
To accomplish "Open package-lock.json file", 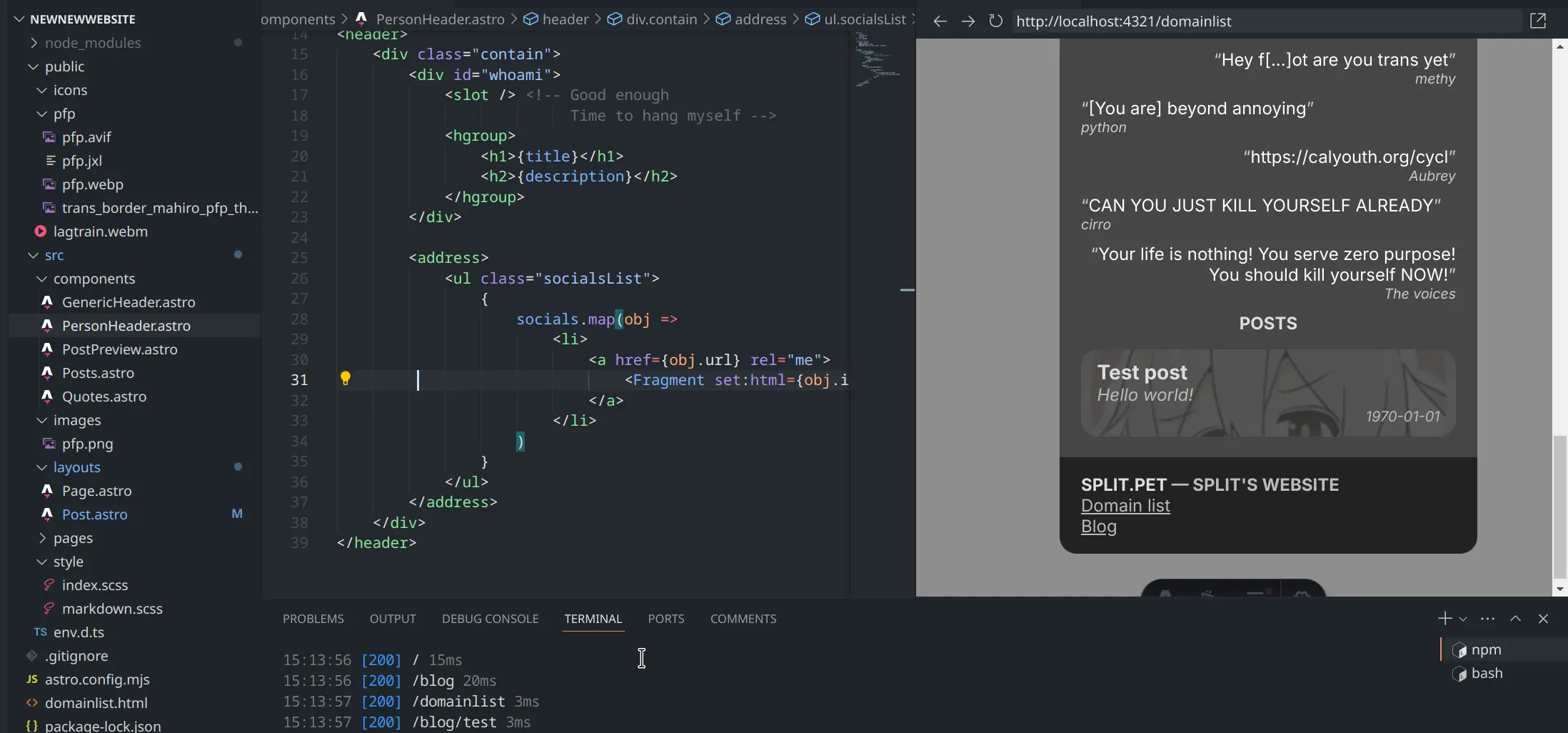I will point(134,725).
